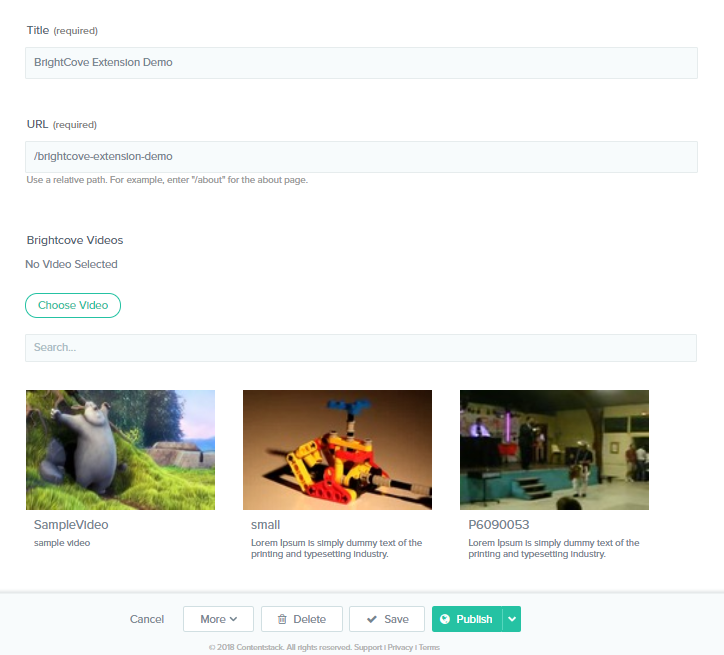Click the 'No Video Selected' text

[72, 264]
